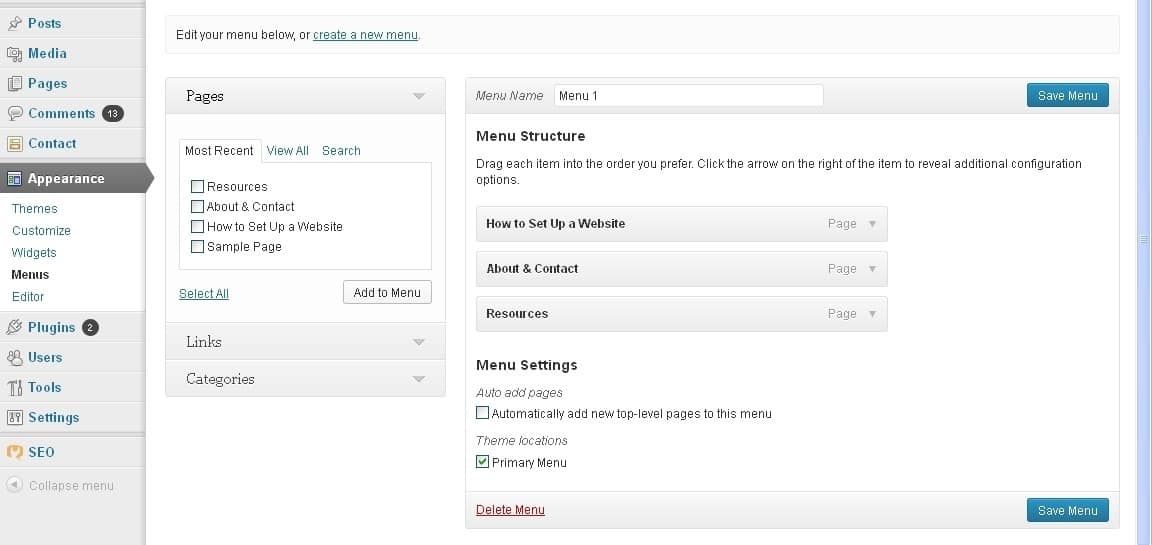The height and width of the screenshot is (545, 1152).
Task: Enable automatically add new top-level pages
Action: [482, 413]
